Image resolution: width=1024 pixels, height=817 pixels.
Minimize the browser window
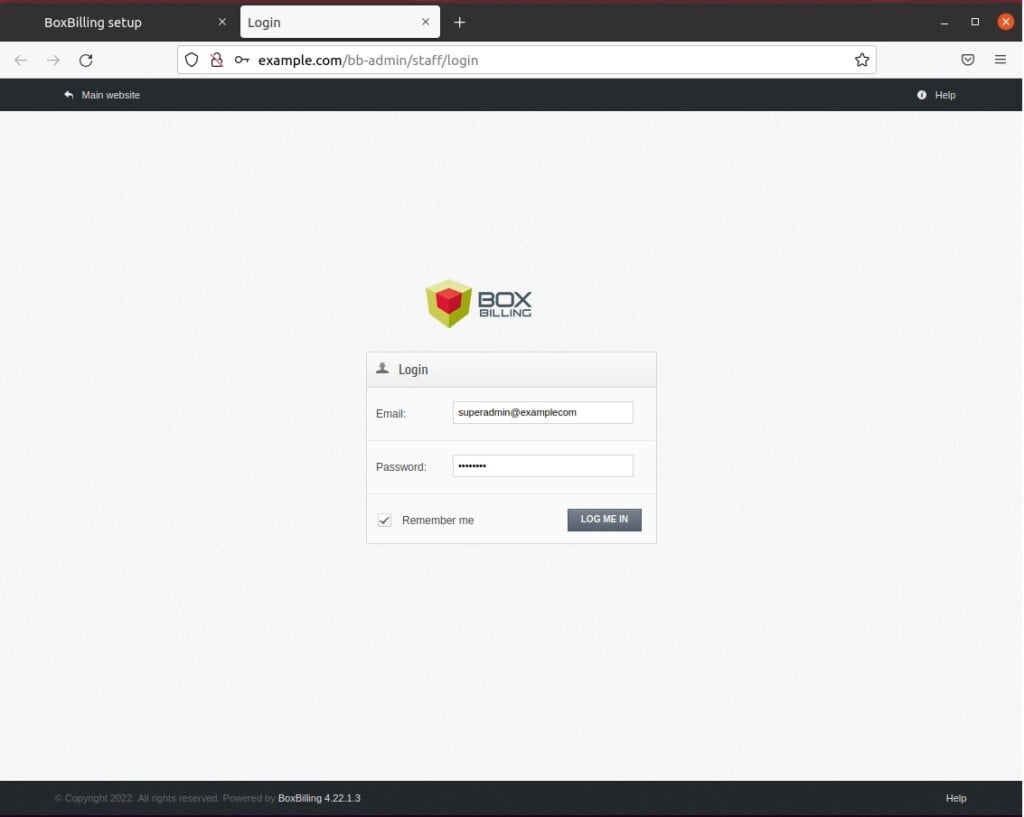(x=944, y=22)
